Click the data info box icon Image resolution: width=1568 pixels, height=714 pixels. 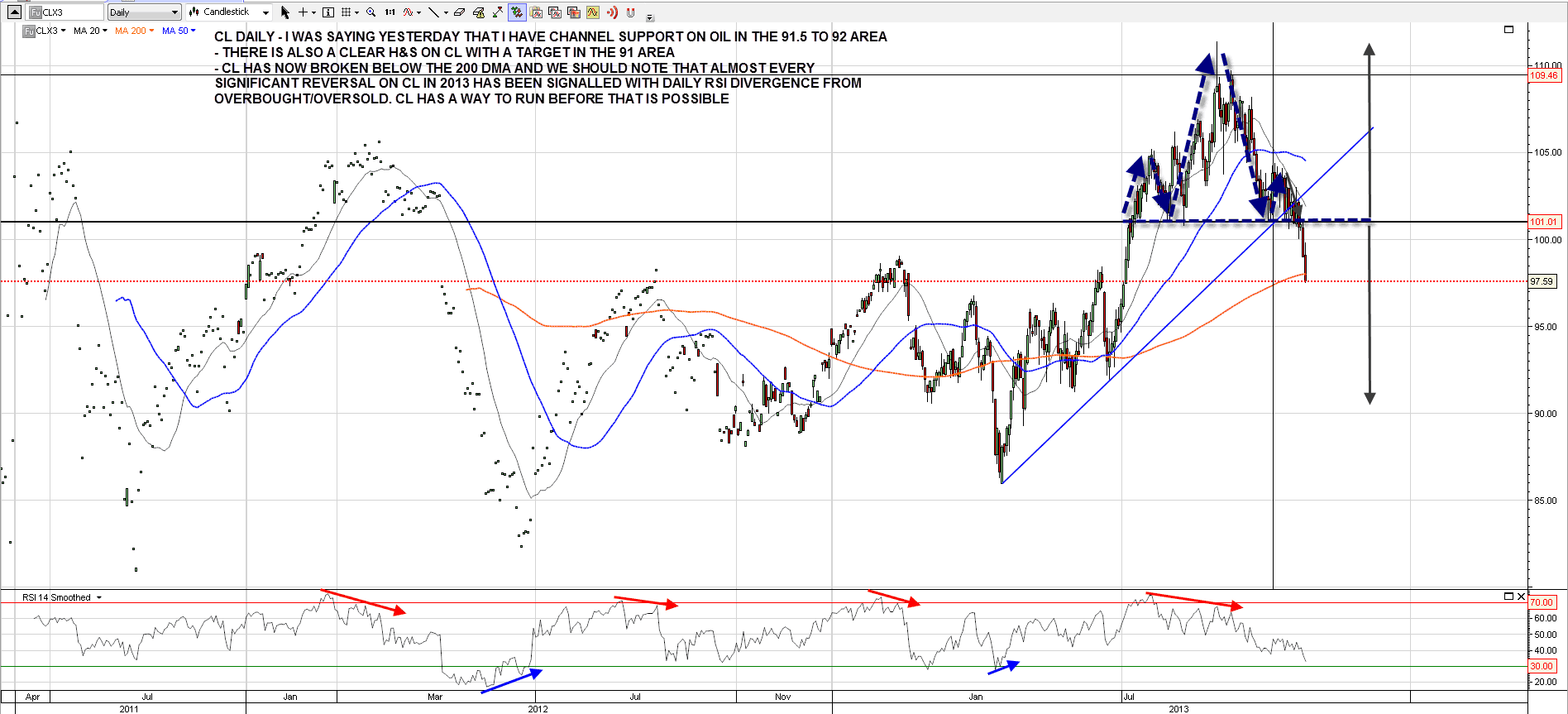[328, 12]
